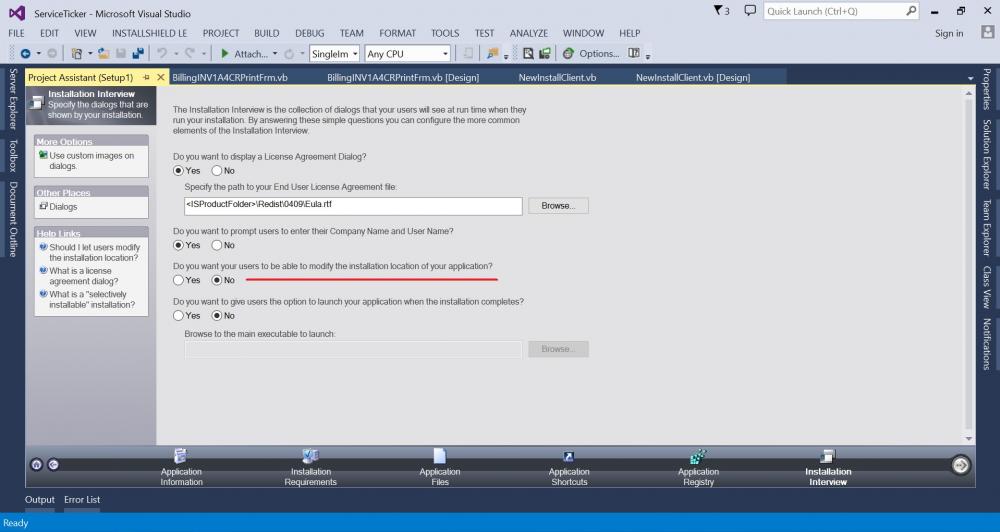
Task: Open the Toolbox side tab
Action: 13,156
